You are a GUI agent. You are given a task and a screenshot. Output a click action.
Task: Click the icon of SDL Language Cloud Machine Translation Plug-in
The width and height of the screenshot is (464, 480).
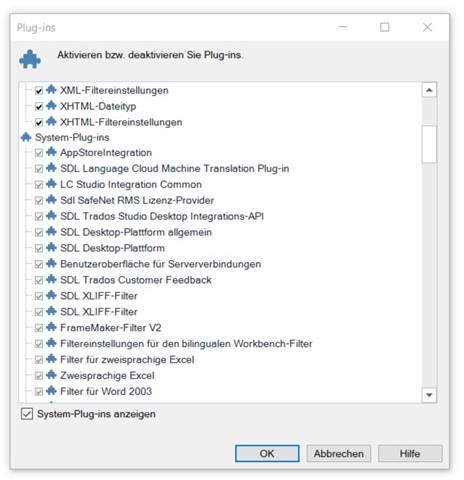point(51,168)
